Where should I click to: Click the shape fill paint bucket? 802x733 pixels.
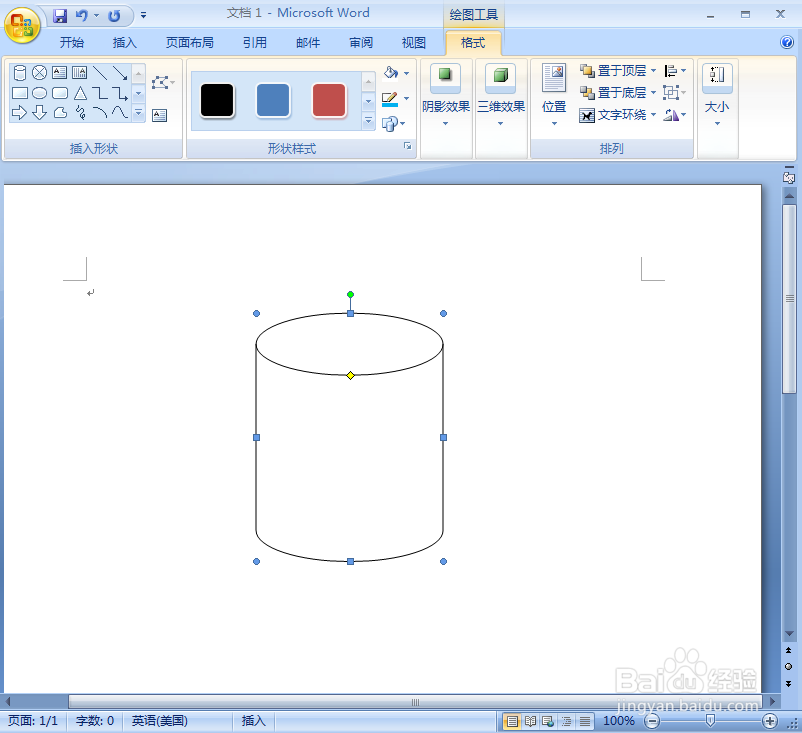tap(391, 73)
